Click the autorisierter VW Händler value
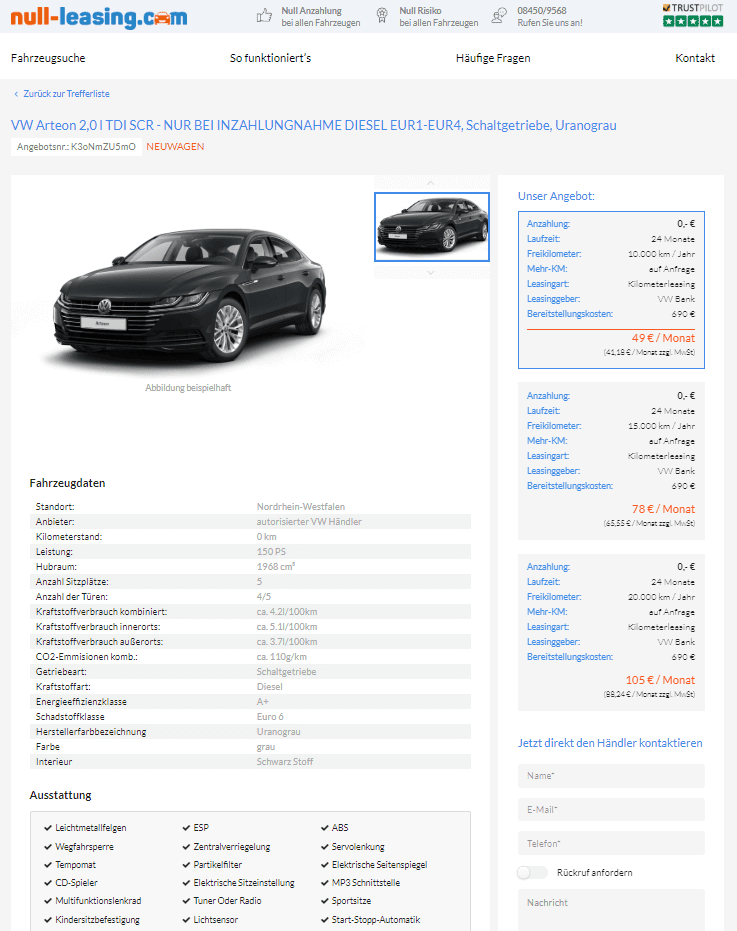Image resolution: width=737 pixels, height=931 pixels. pyautogui.click(x=309, y=522)
